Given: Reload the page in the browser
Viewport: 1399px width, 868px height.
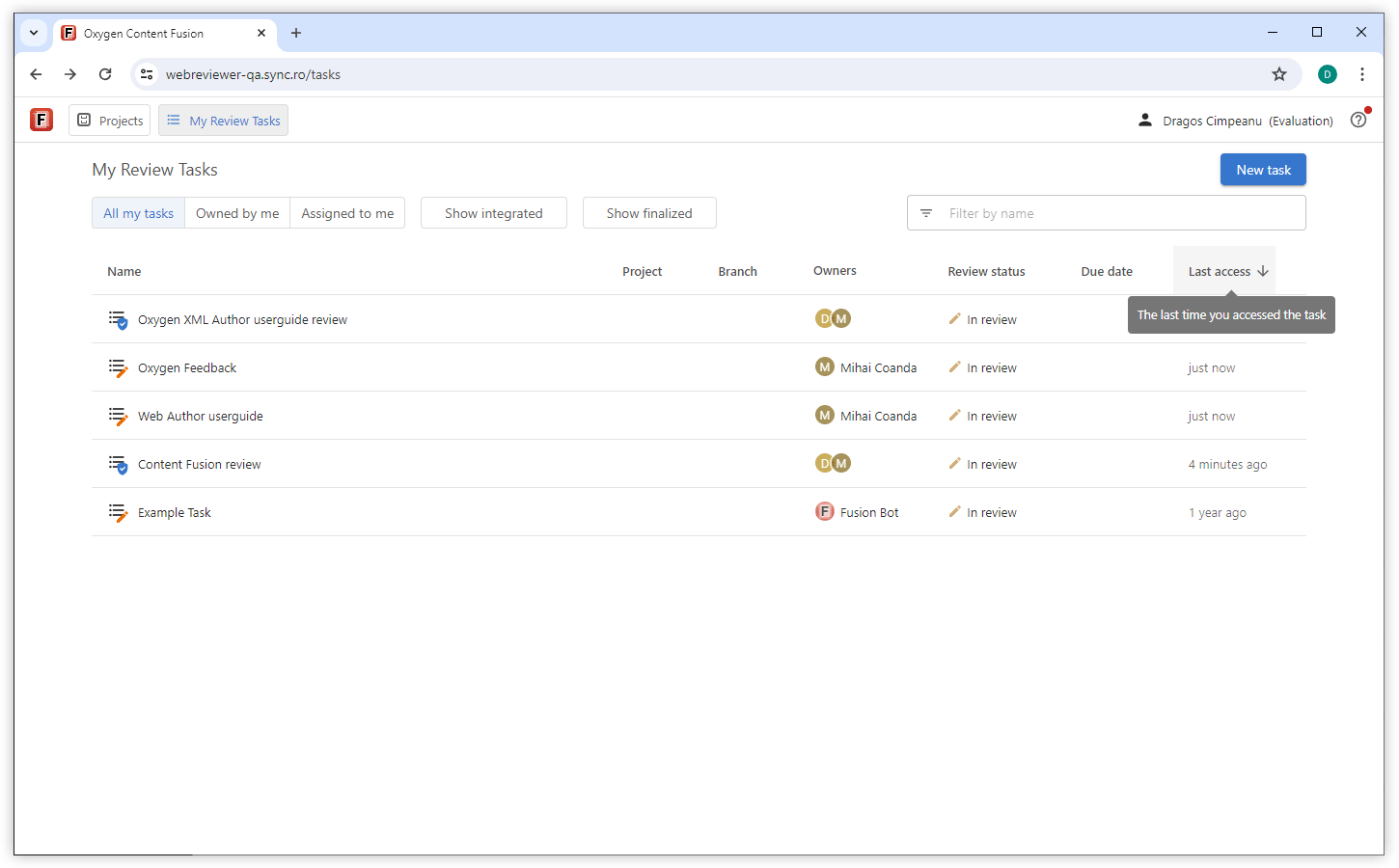Looking at the screenshot, I should click(105, 74).
